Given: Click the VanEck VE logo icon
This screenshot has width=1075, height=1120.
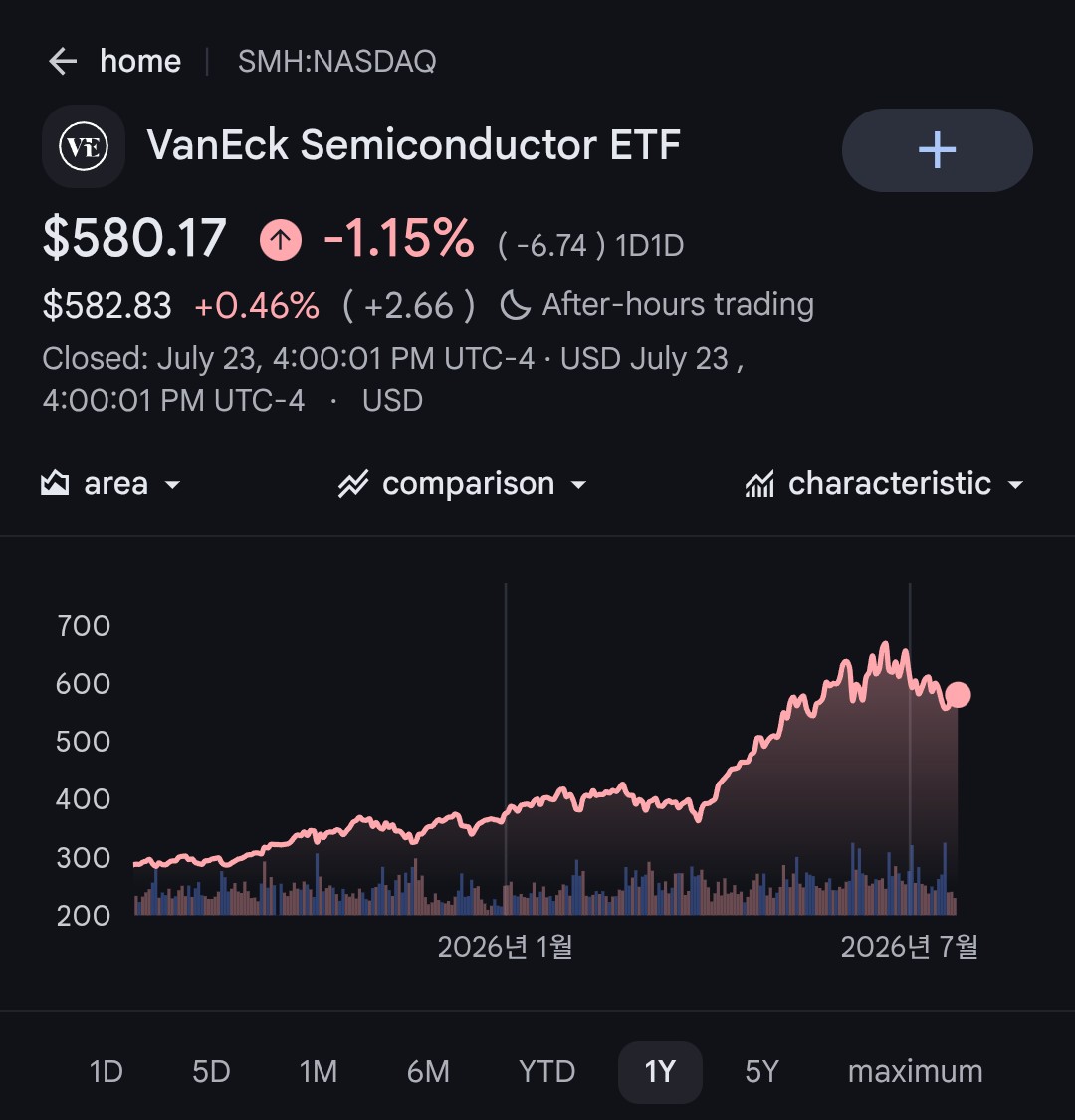Looking at the screenshot, I should click(84, 146).
